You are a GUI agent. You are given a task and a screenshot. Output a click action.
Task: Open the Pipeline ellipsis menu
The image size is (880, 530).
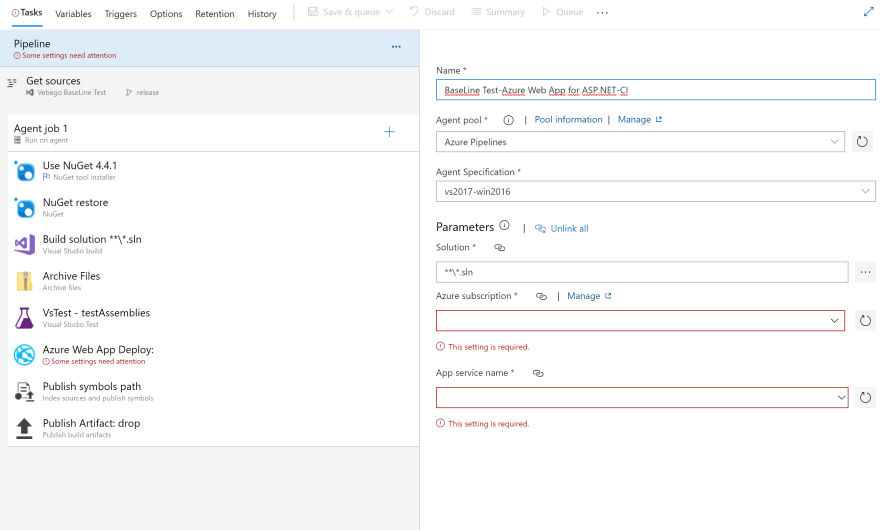coord(396,47)
